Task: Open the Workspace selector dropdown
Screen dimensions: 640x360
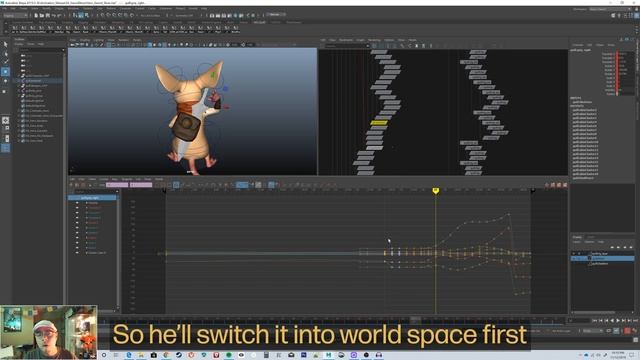Action: coord(609,9)
